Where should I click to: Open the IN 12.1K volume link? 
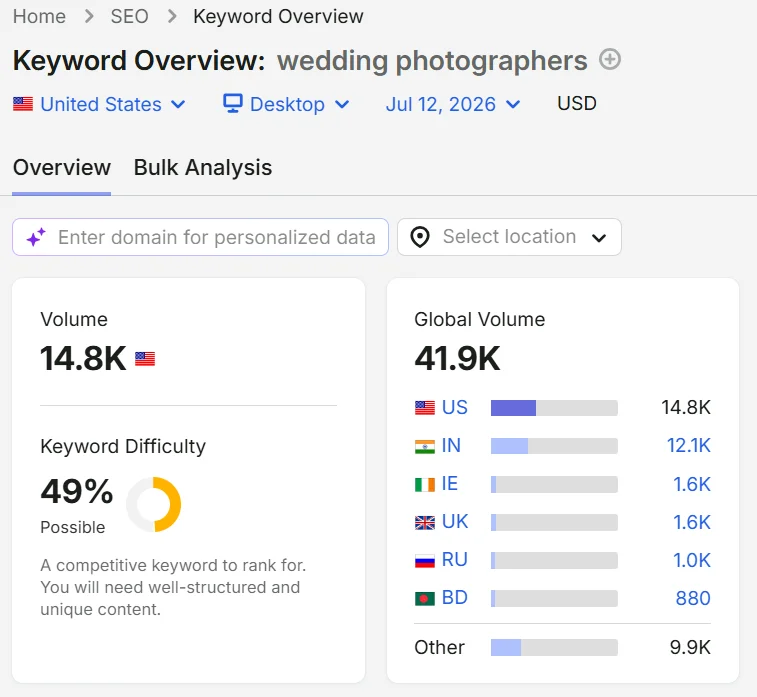(x=688, y=446)
